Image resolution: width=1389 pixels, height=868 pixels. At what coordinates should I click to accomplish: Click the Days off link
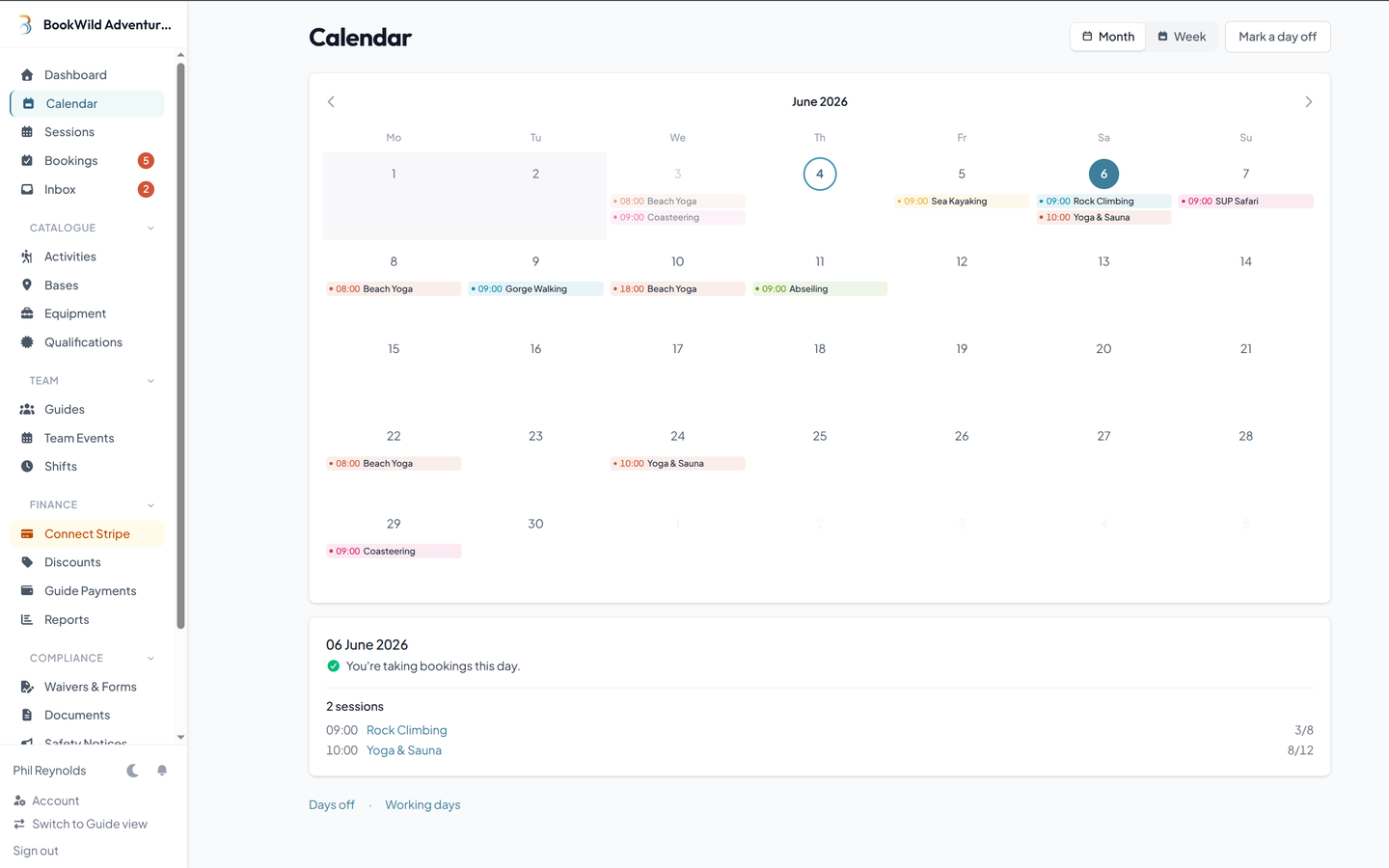pos(332,804)
